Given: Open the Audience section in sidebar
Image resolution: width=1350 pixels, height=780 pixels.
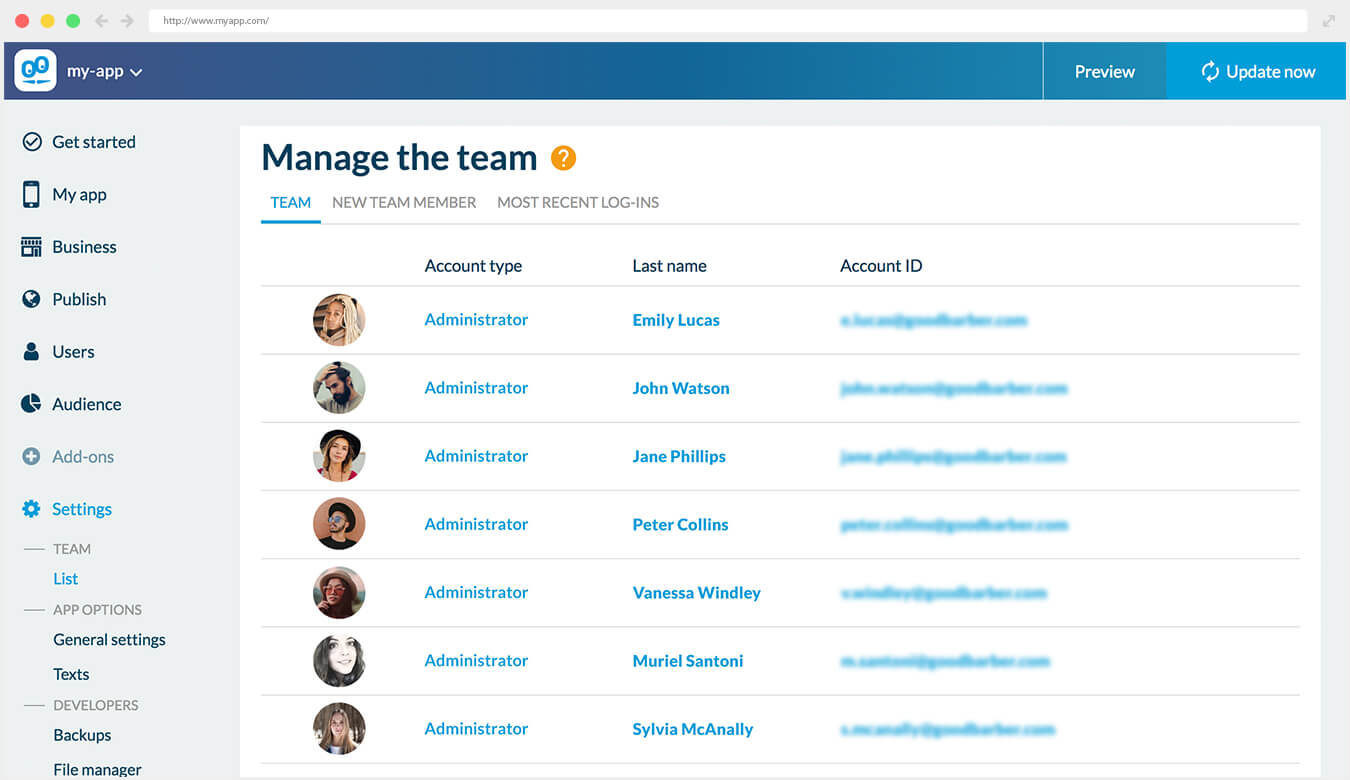Looking at the screenshot, I should point(87,404).
